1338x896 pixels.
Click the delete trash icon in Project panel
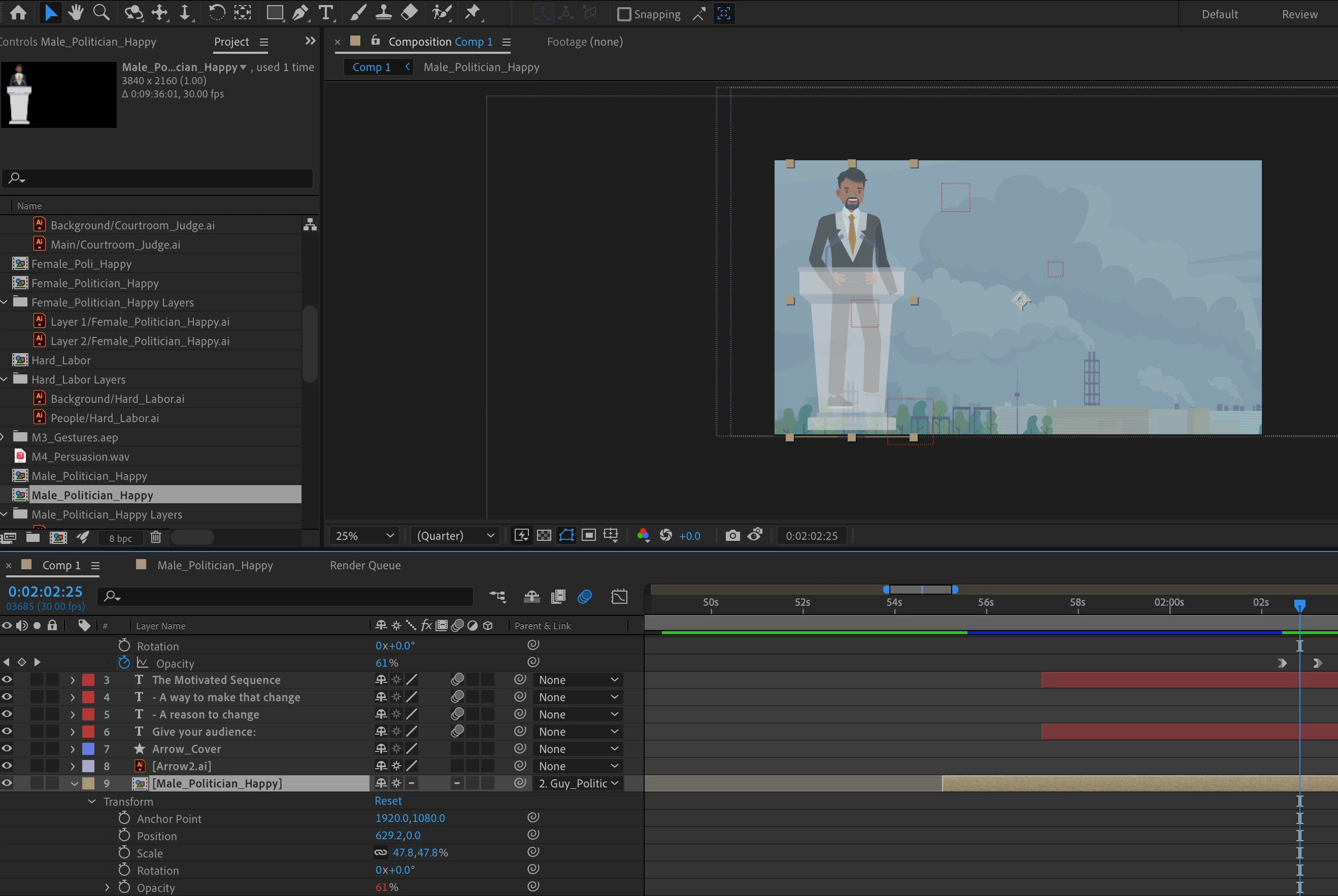(155, 537)
